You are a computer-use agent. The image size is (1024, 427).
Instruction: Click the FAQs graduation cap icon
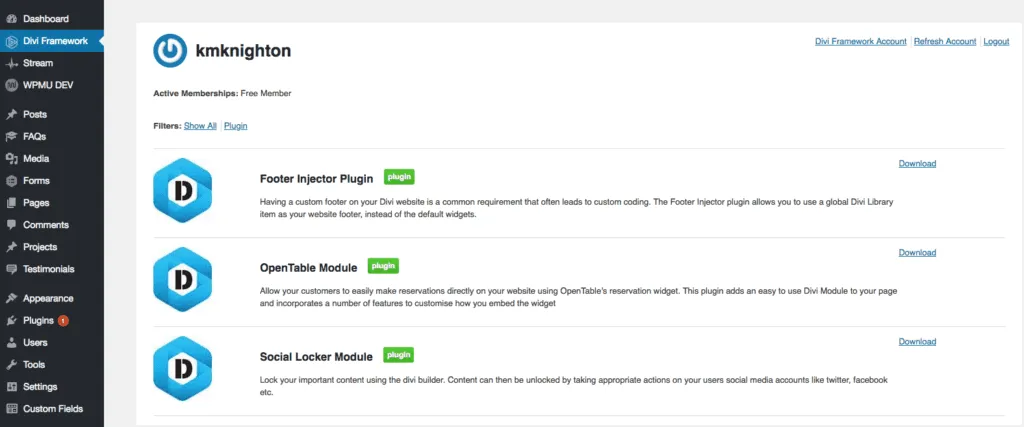[x=11, y=136]
